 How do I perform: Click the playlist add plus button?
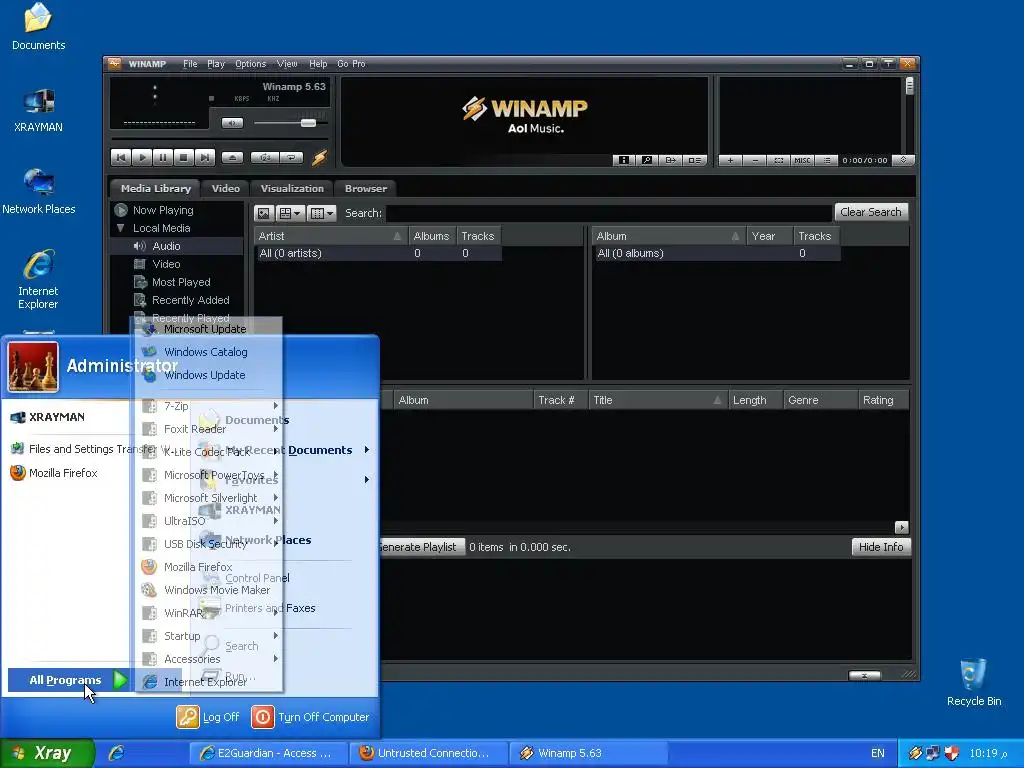click(730, 160)
